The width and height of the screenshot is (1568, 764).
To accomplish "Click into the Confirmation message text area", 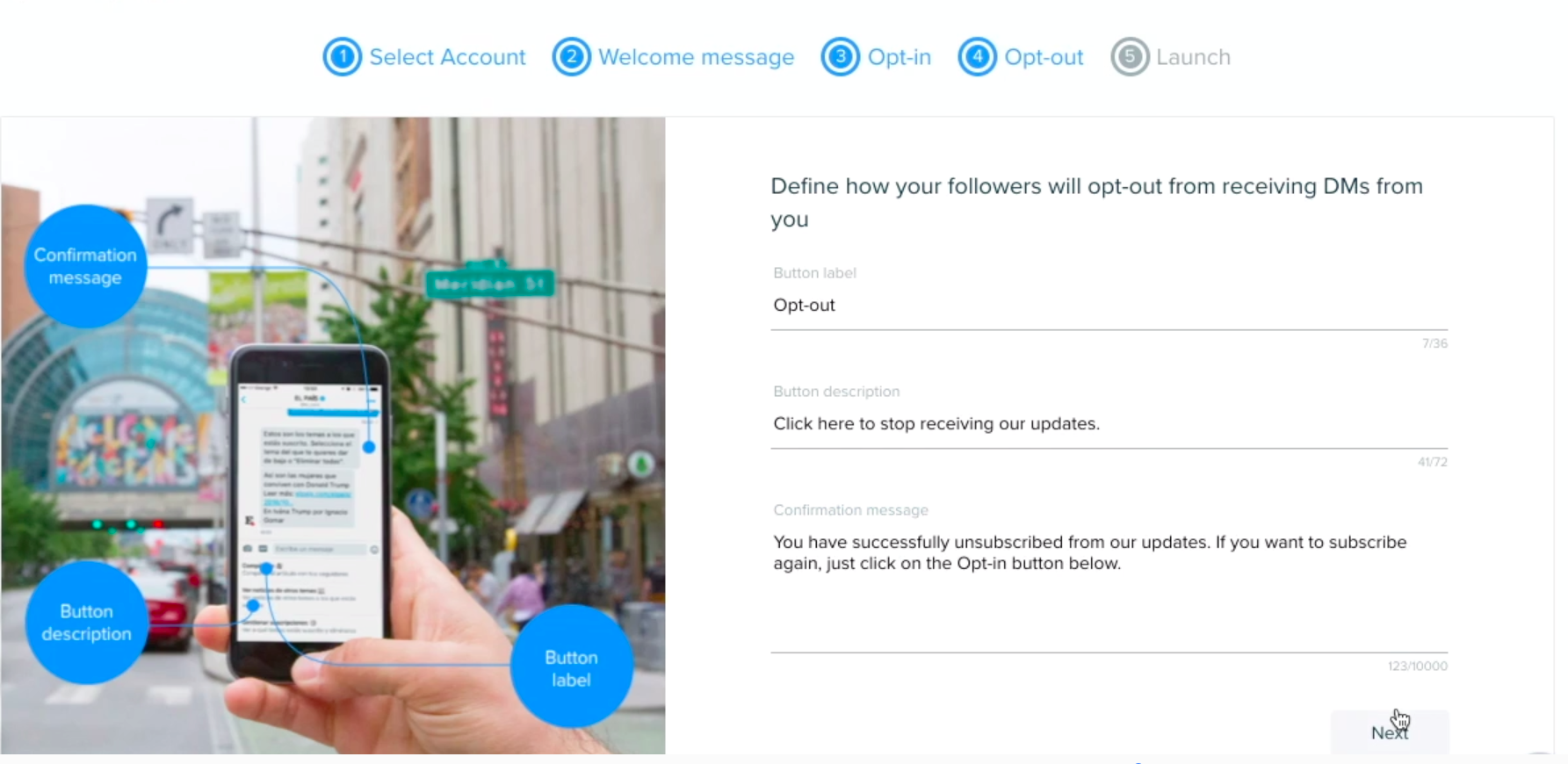I will [1109, 588].
